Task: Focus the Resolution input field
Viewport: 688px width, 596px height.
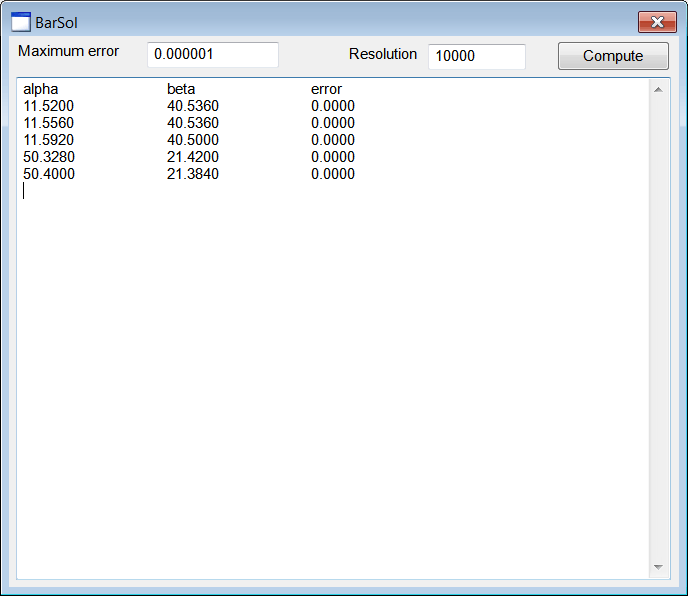Action: (477, 56)
